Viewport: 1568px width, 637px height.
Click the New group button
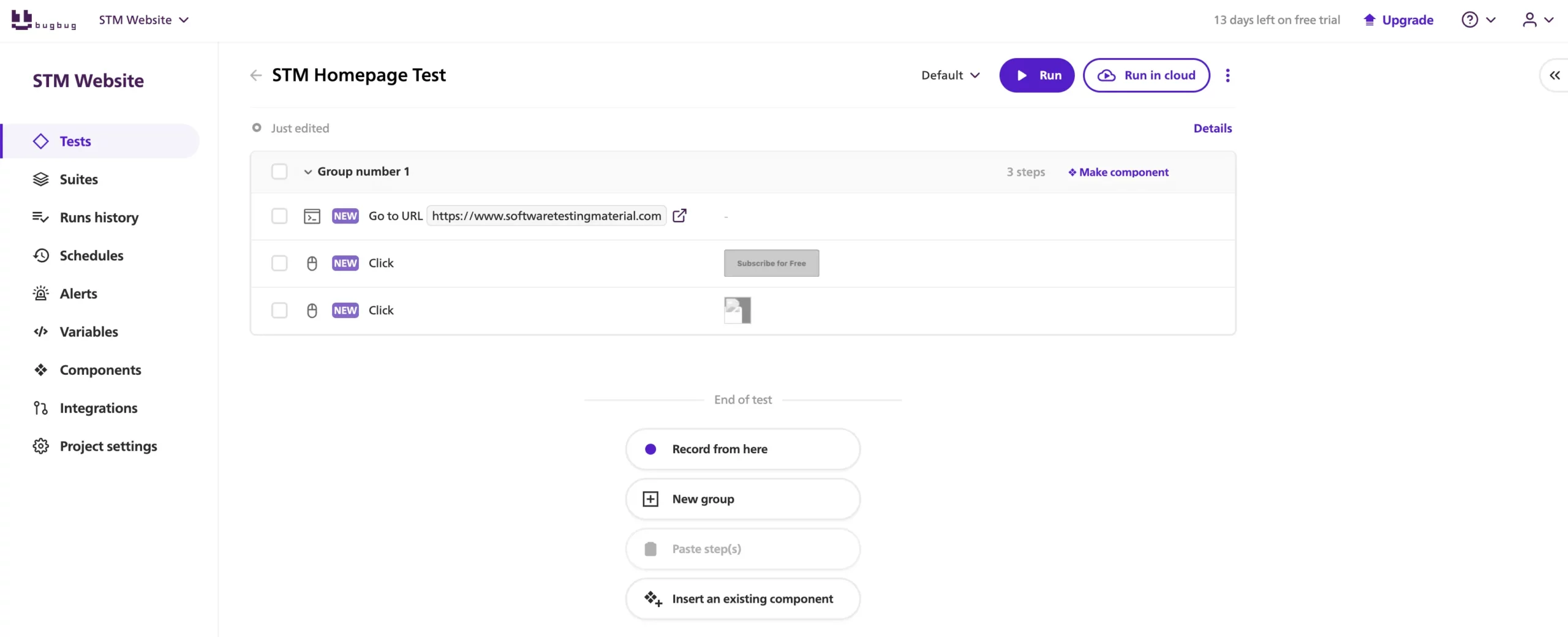click(742, 499)
